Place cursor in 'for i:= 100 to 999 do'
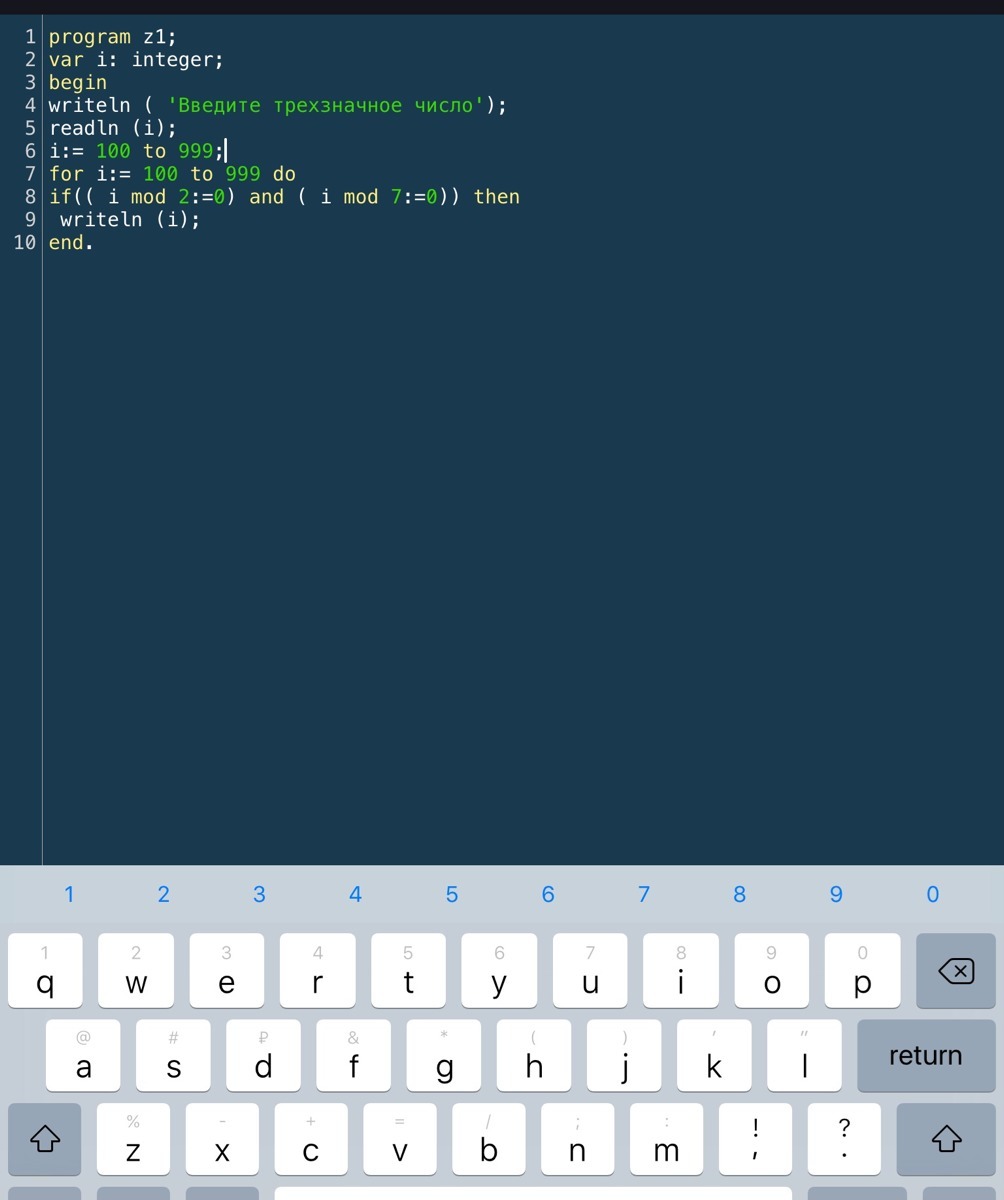1004x1200 pixels. [x=172, y=174]
